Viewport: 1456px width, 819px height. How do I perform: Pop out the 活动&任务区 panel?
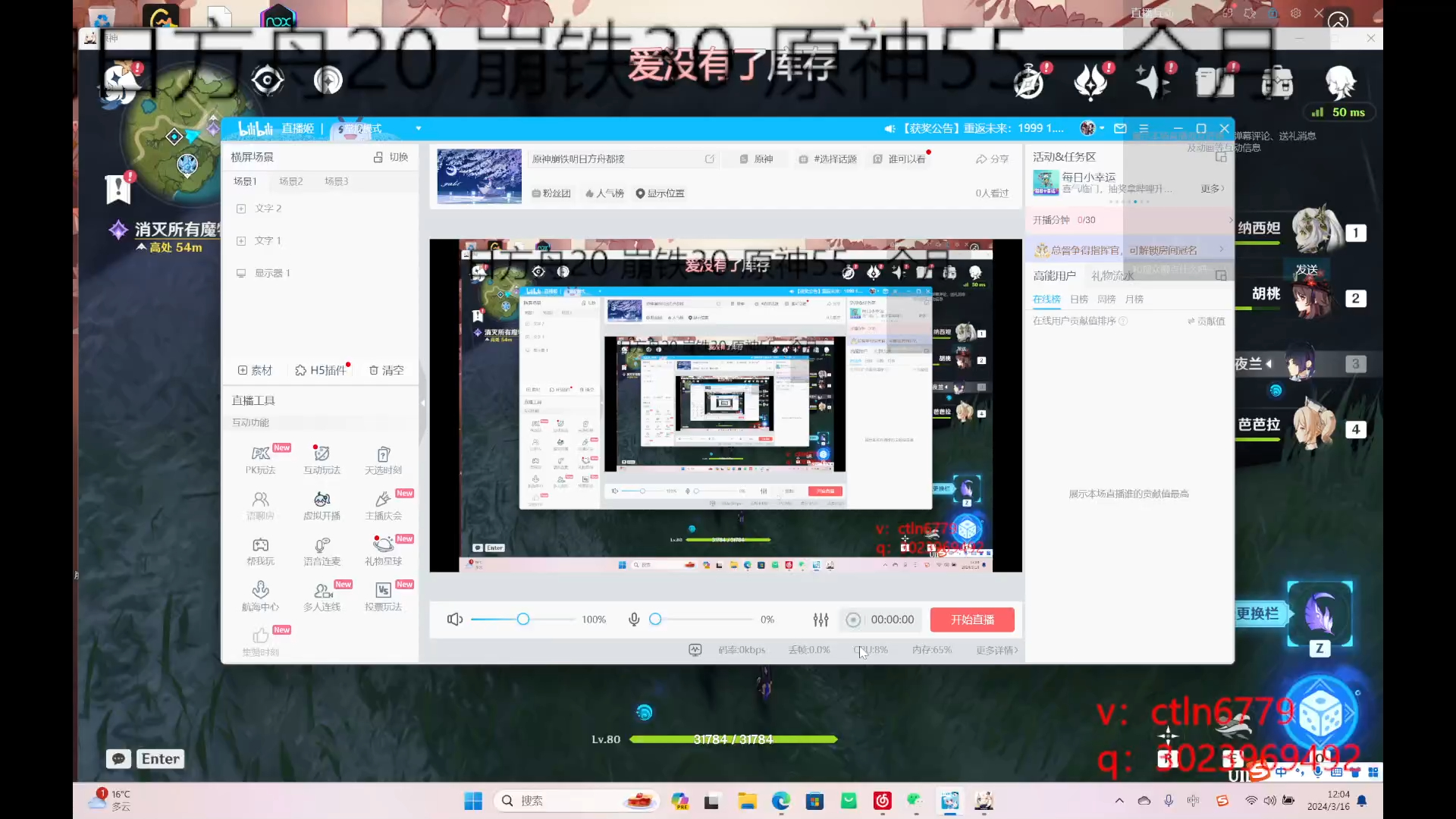pyautogui.click(x=1221, y=156)
